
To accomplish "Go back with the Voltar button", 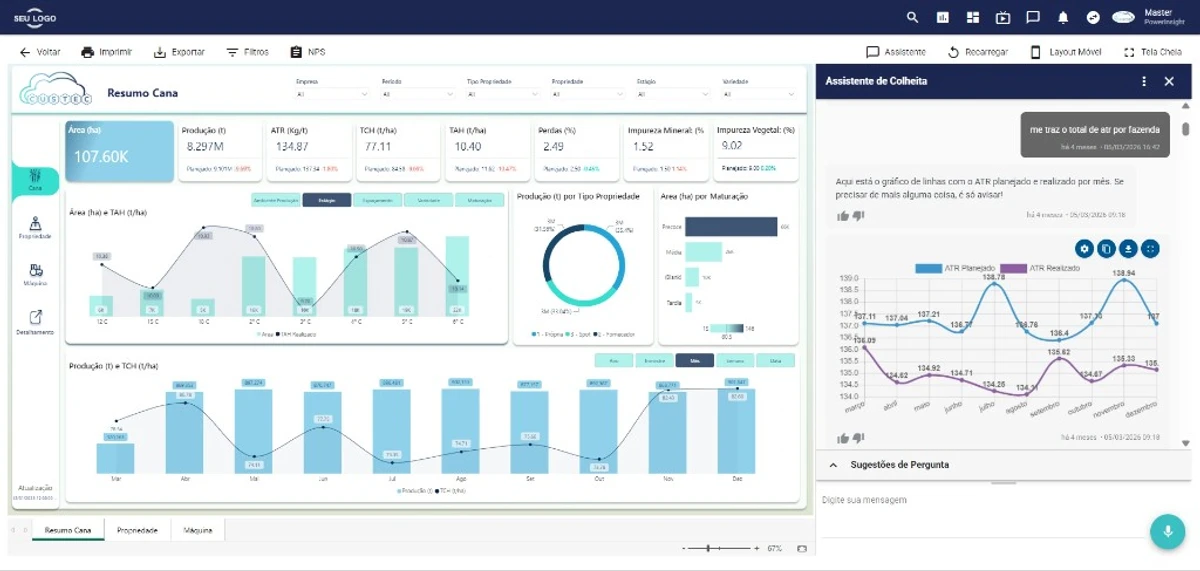I will tap(40, 52).
